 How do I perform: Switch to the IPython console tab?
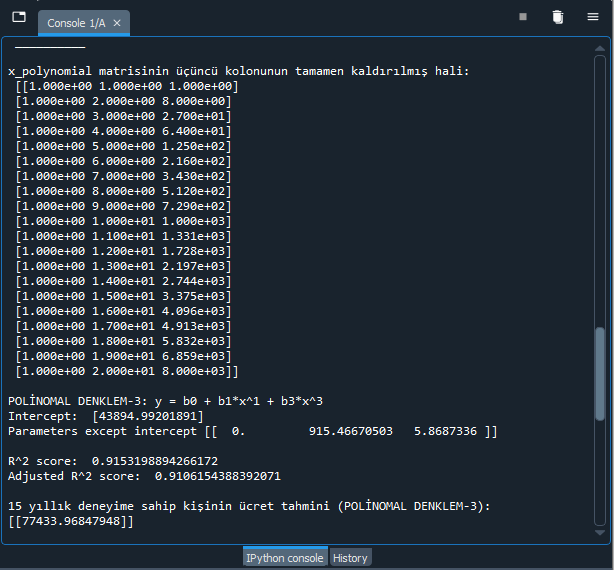(x=285, y=558)
